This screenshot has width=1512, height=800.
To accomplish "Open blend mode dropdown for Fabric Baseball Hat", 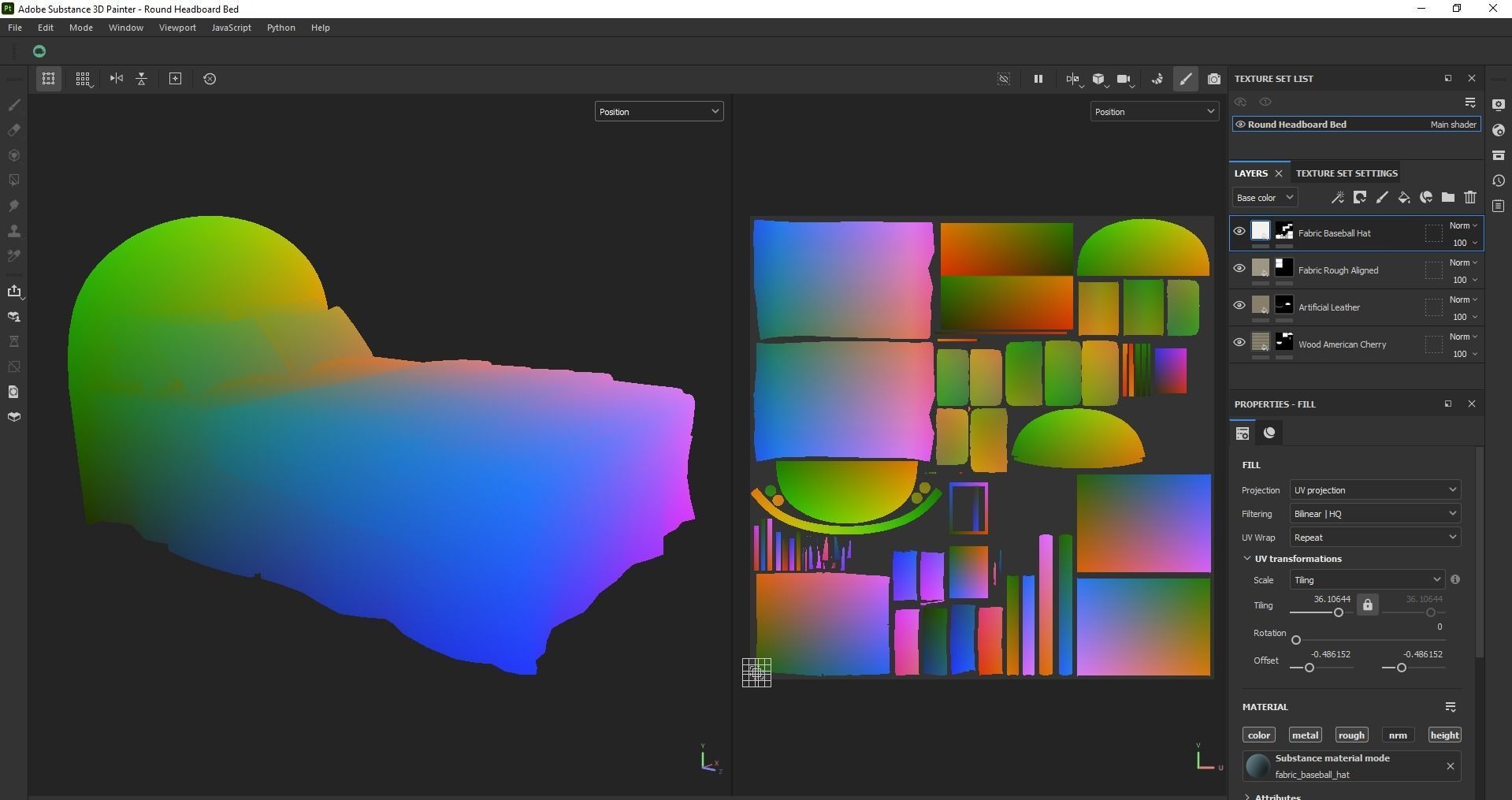I will (x=1463, y=225).
